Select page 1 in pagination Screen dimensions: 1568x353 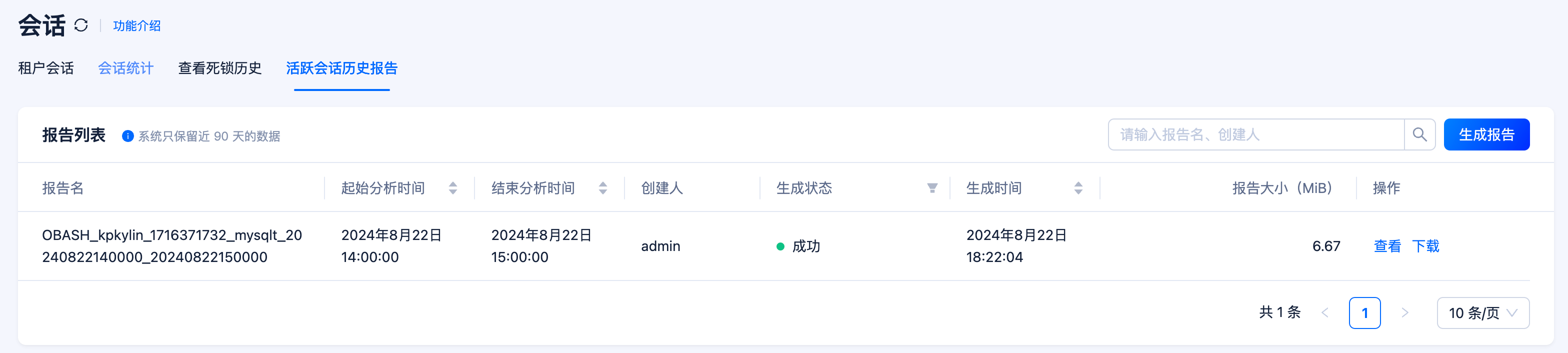pos(1364,313)
